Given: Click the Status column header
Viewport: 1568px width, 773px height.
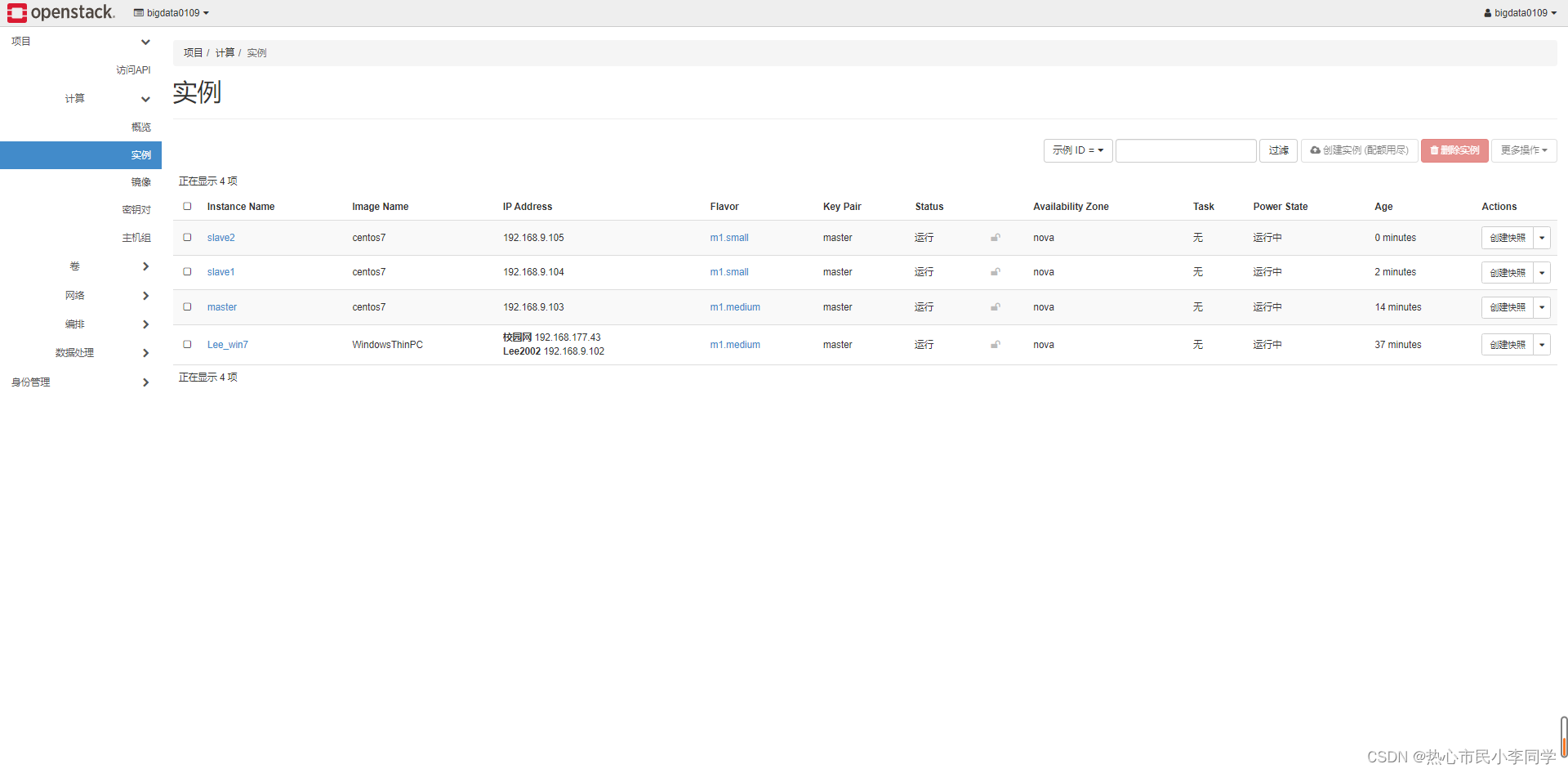Looking at the screenshot, I should [x=929, y=207].
